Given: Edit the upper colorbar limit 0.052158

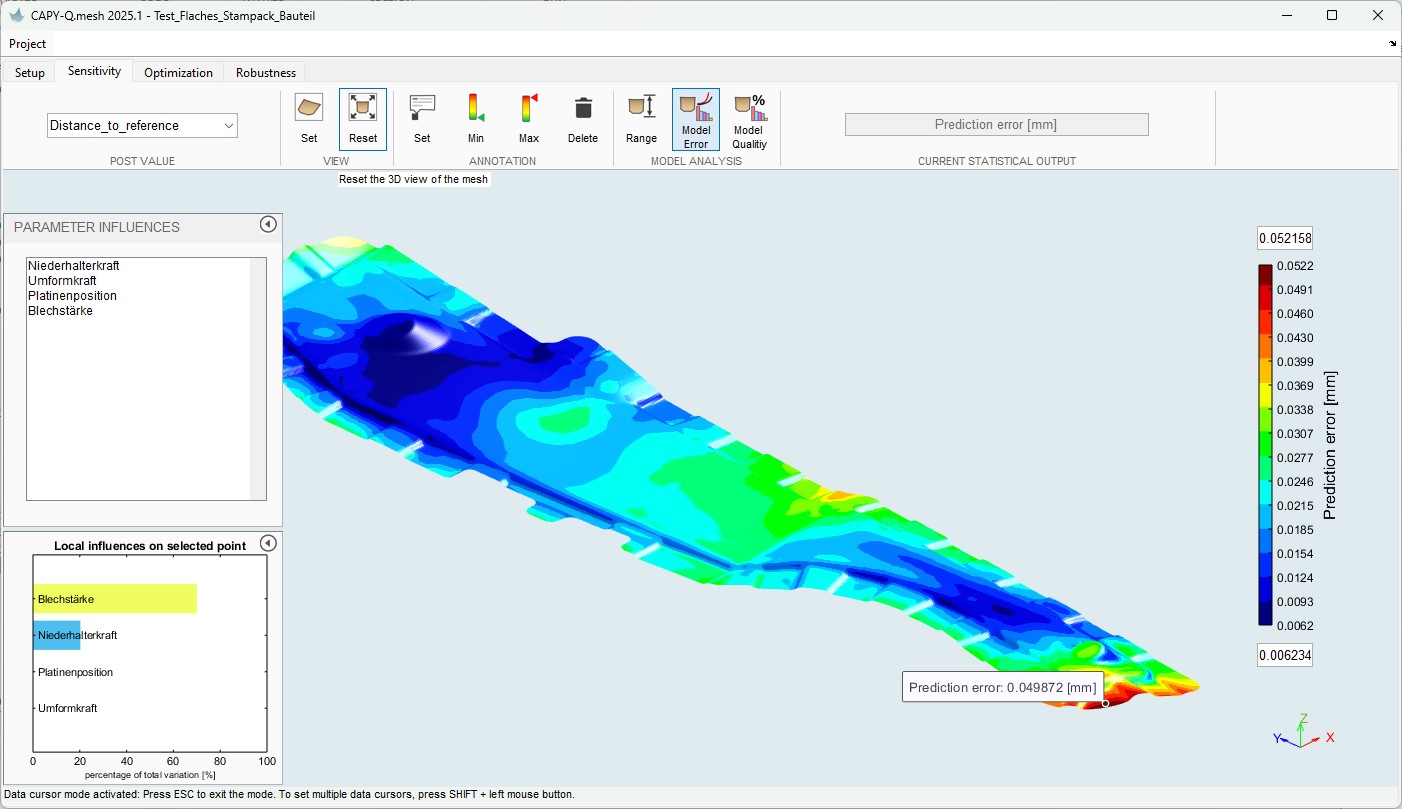Looking at the screenshot, I should (x=1285, y=239).
